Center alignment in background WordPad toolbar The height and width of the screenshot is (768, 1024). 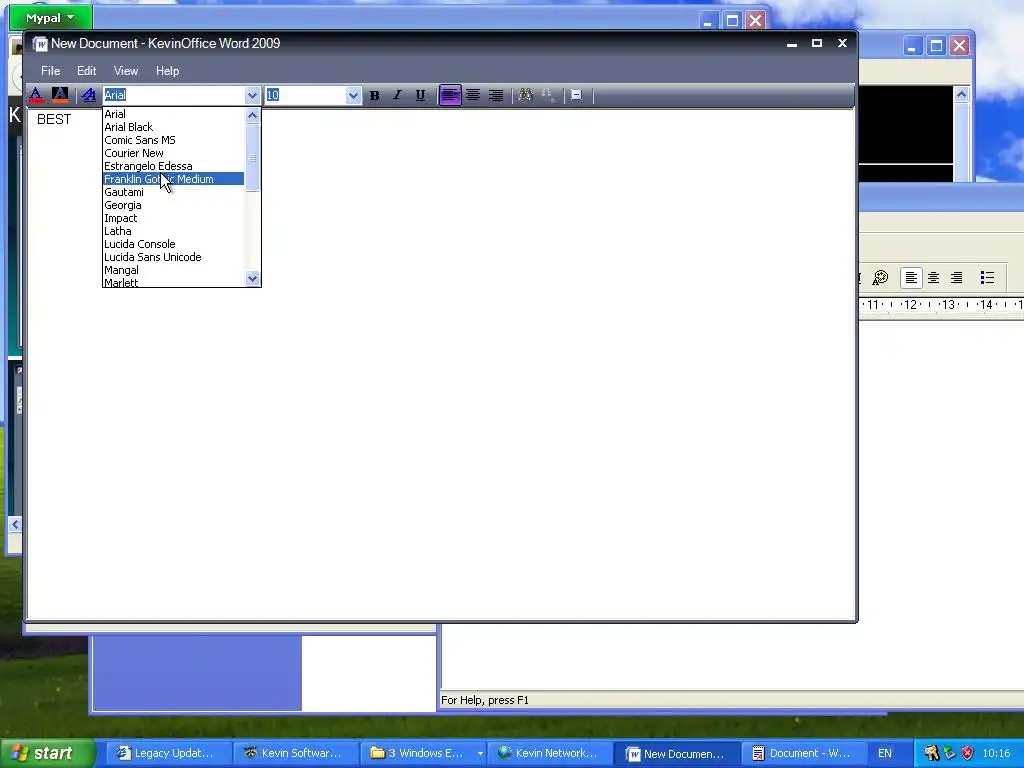934,278
